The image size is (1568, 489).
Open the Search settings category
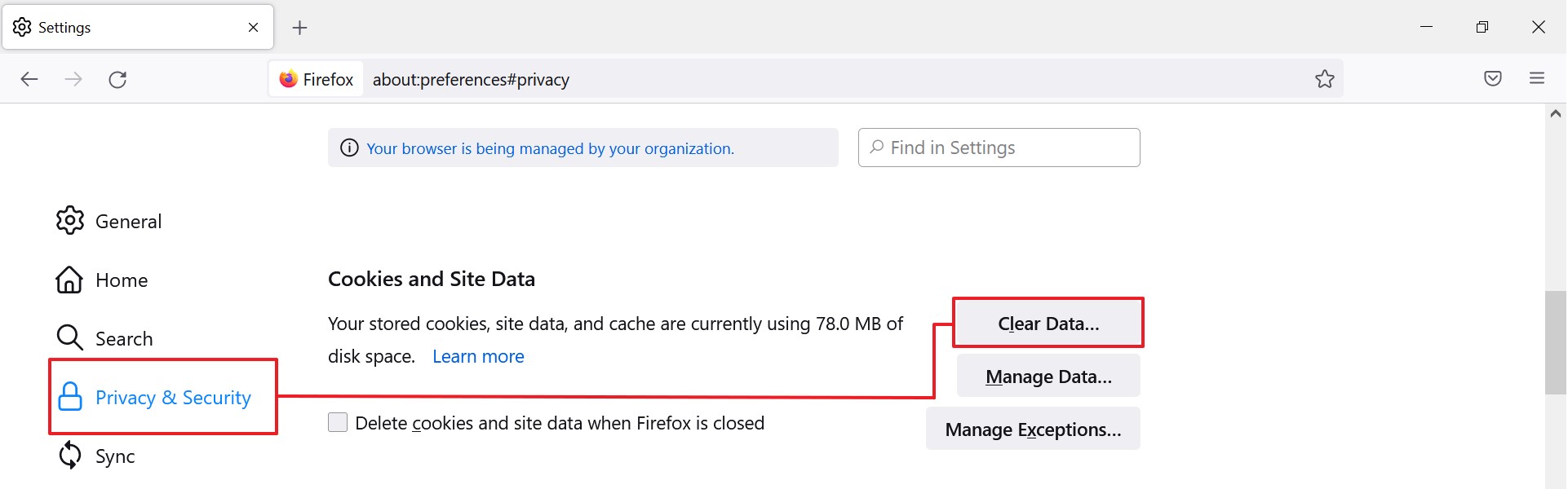[123, 338]
